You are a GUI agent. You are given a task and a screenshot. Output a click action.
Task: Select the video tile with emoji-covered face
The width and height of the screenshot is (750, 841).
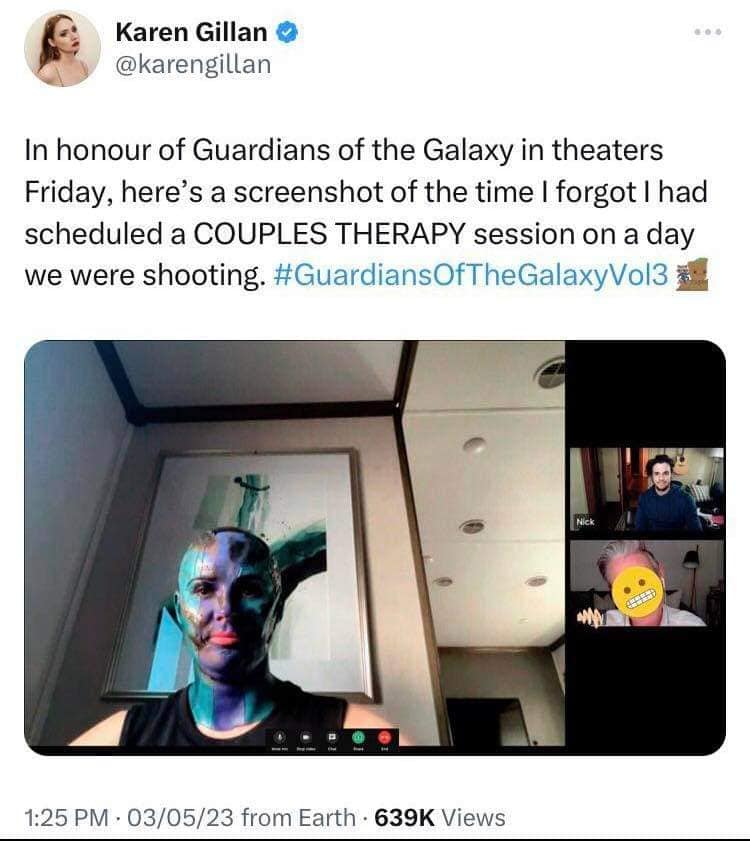click(646, 584)
